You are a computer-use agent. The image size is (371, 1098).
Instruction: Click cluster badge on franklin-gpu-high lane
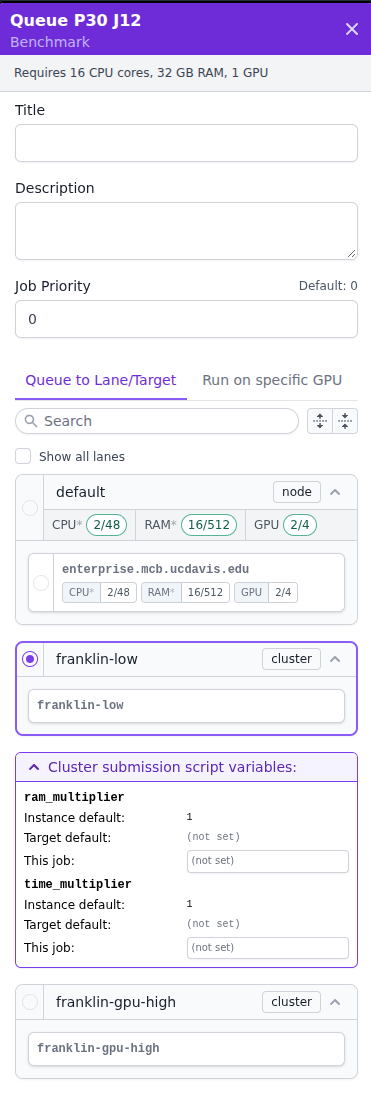291,1002
